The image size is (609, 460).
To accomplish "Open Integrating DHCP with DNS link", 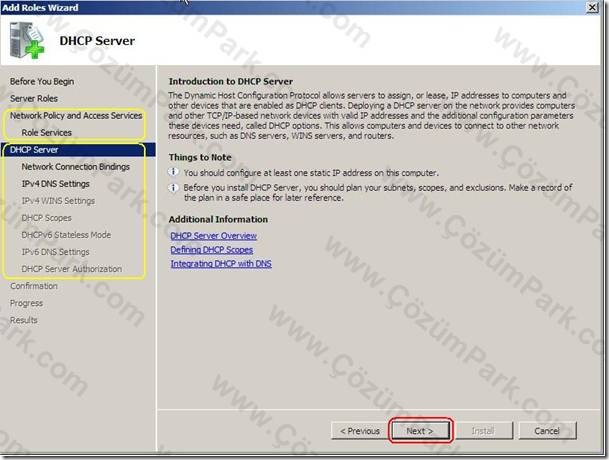I will [x=221, y=264].
